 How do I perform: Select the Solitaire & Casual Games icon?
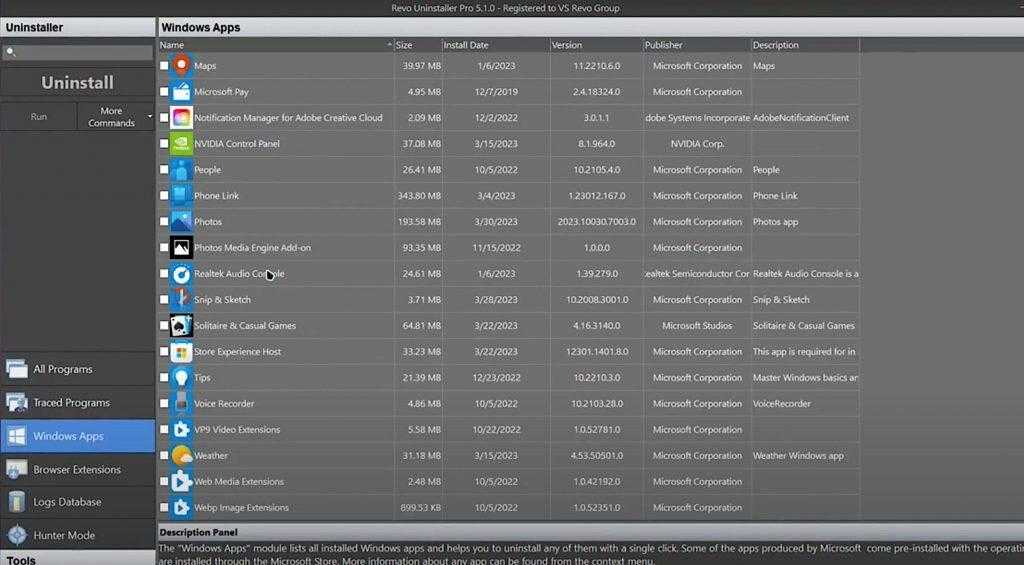(x=181, y=326)
